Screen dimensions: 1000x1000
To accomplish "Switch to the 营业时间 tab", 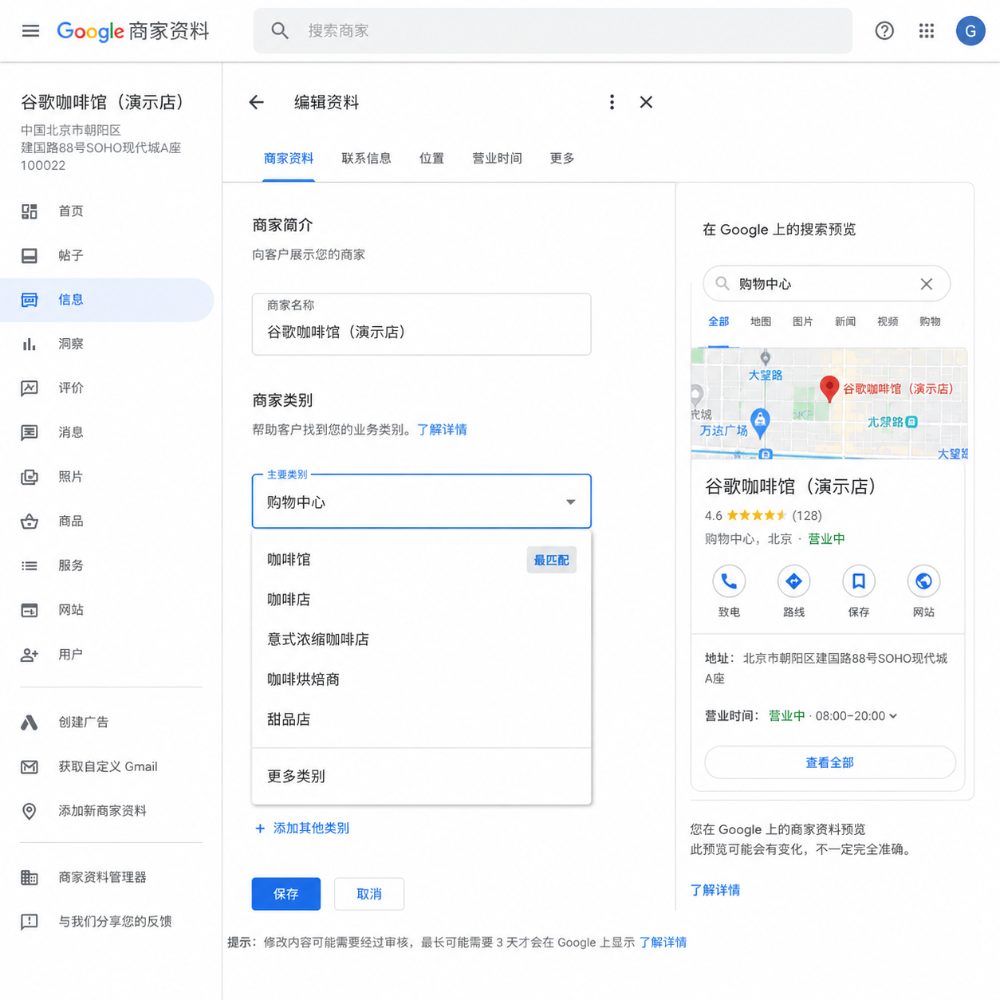I will pos(497,158).
